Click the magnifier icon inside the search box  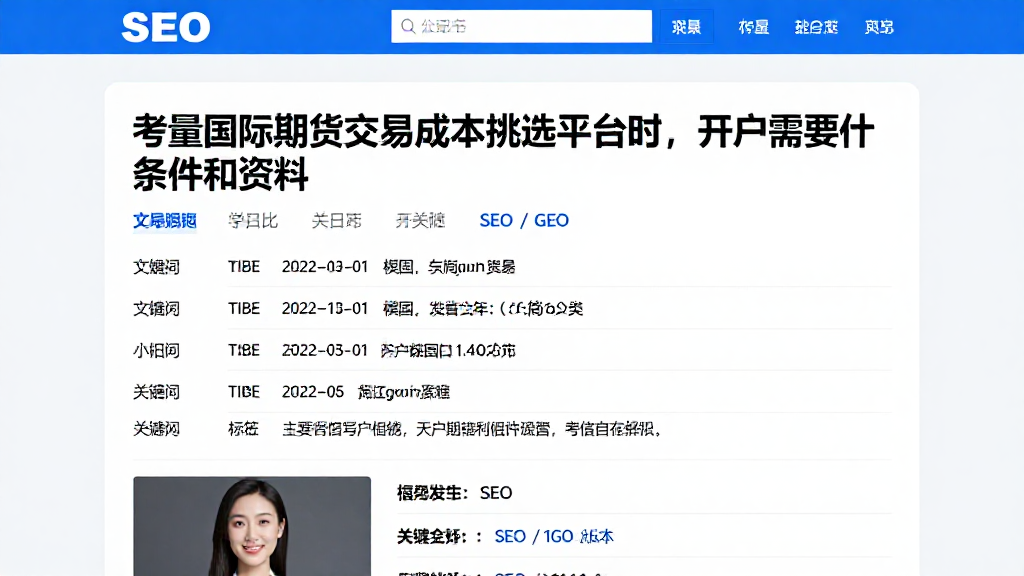point(408,26)
